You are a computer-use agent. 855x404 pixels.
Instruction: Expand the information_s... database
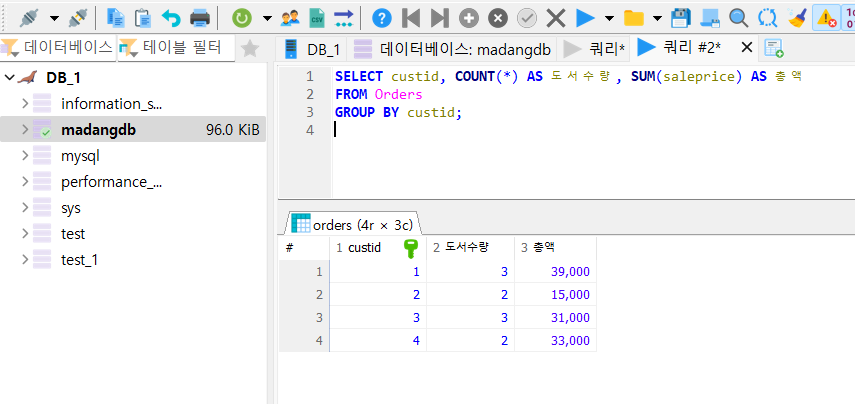(x=25, y=103)
